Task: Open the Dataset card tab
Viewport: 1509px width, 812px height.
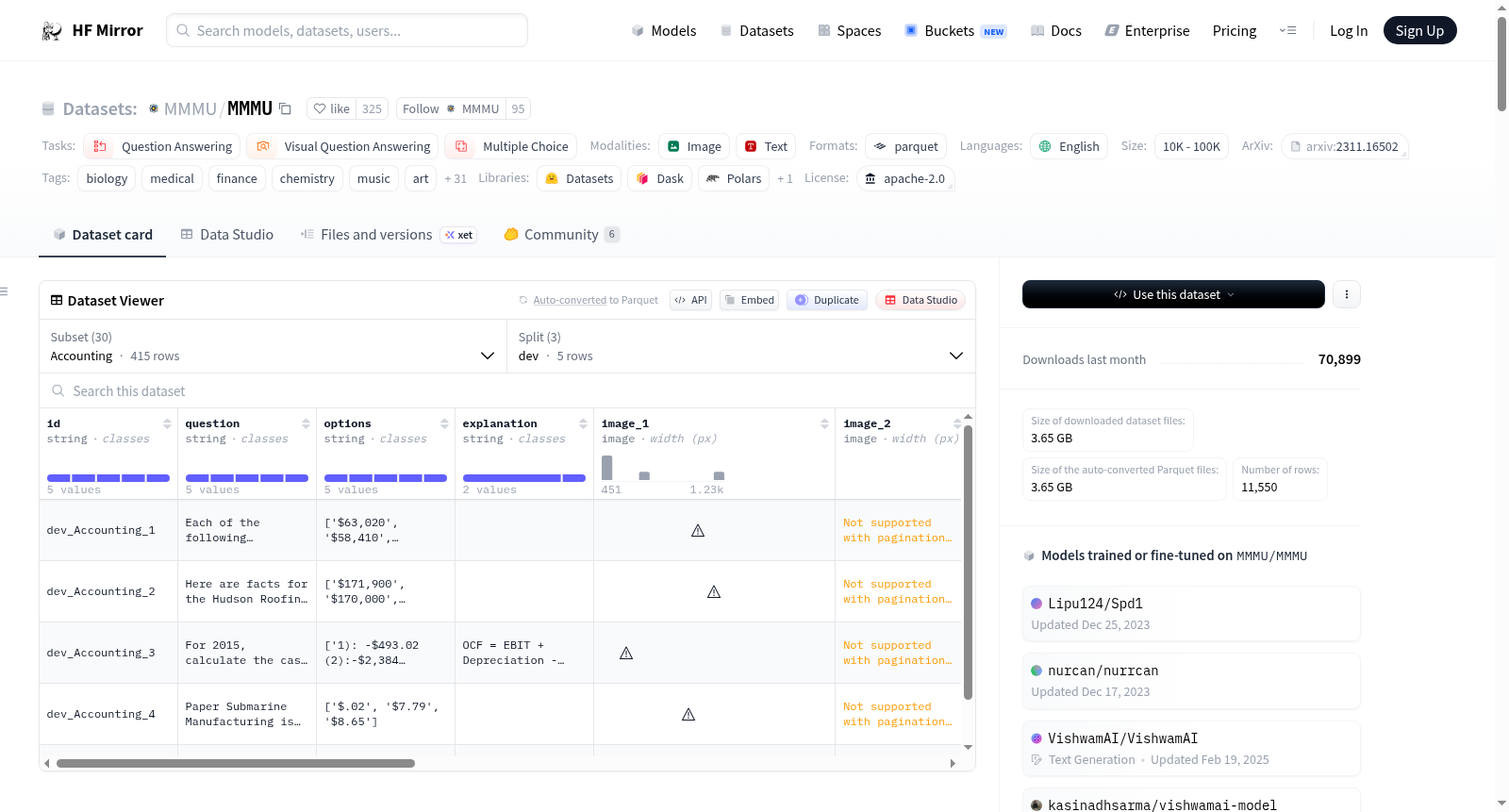Action: [103, 235]
